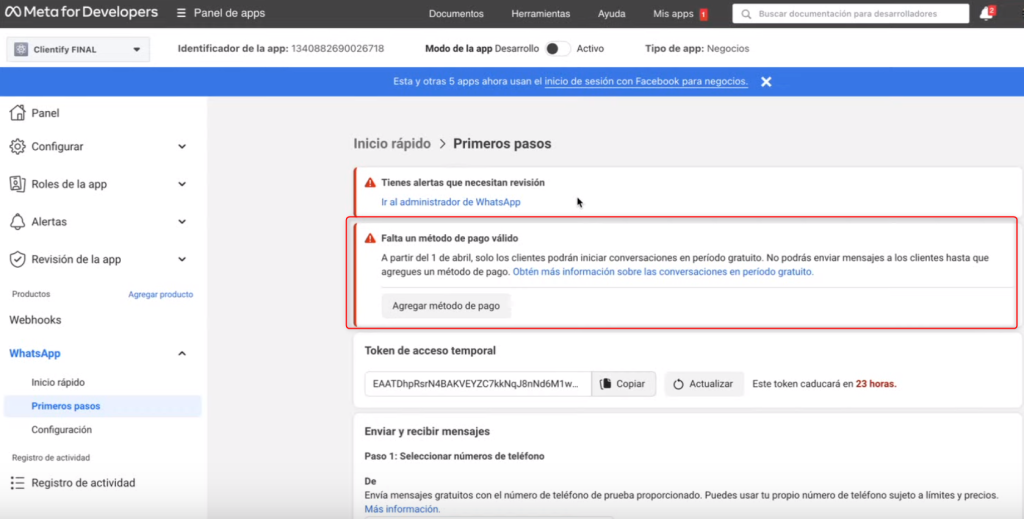
Task: Click "Paso 1: Seleccionar números de teléfono" text
Action: coord(454,456)
